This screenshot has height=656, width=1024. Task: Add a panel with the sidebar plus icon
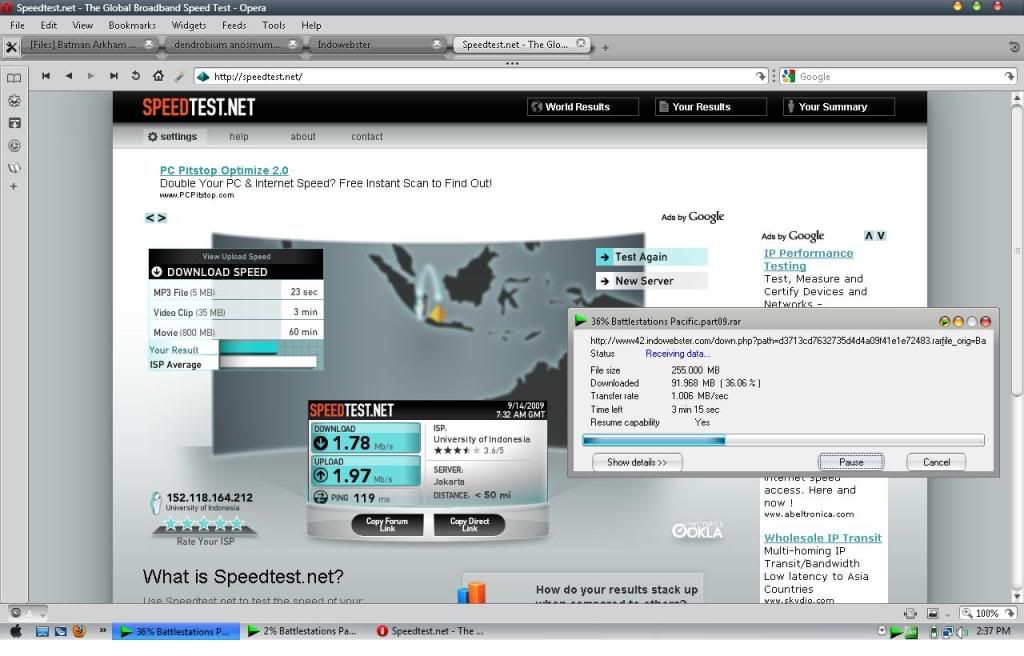13,186
